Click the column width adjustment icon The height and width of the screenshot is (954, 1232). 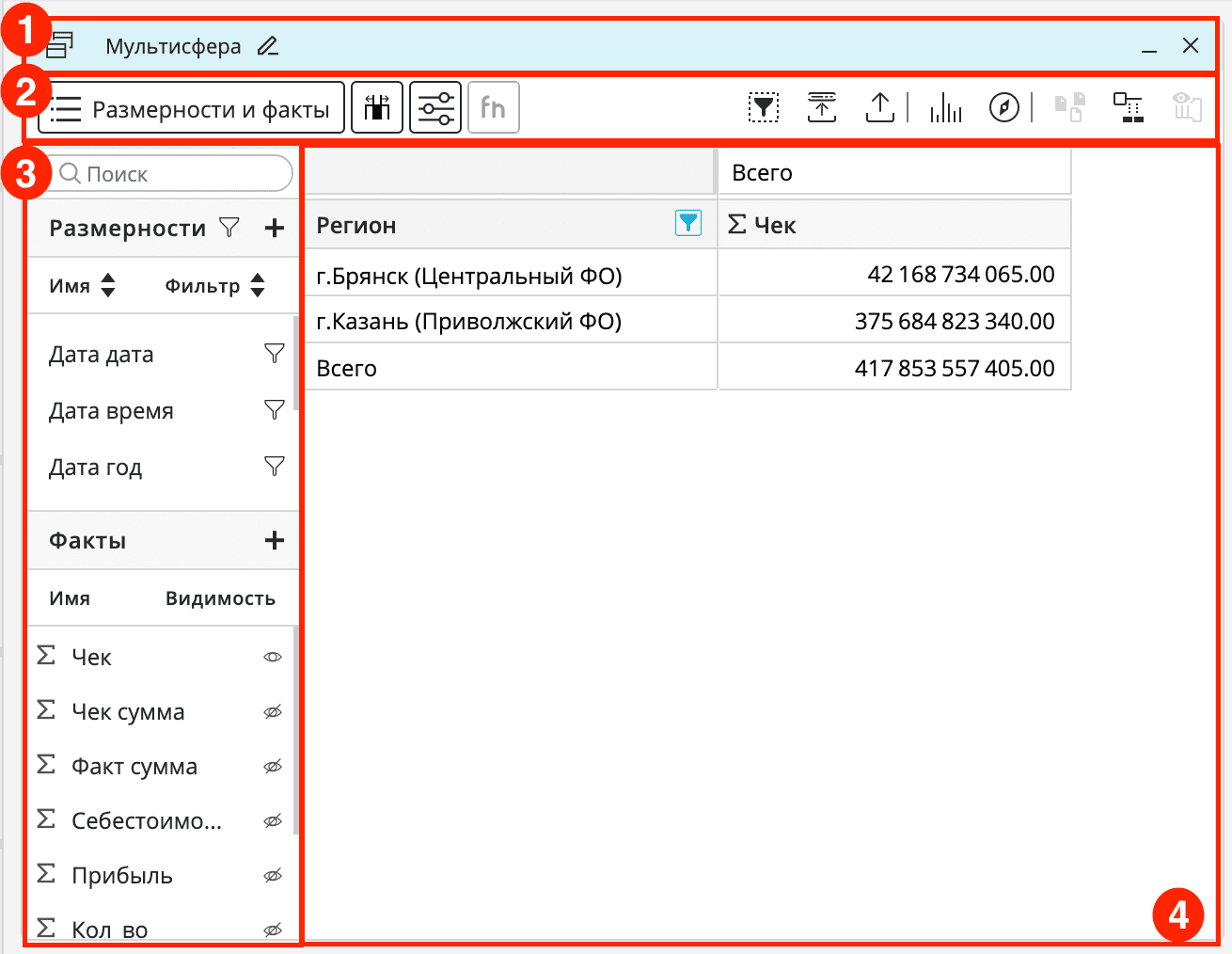click(377, 108)
